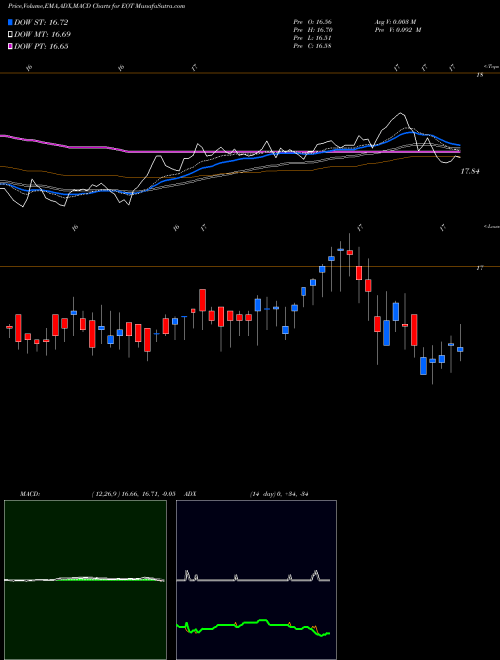Viewport: 500px width, 660px height.
Task: Click the '<Lows' label at right edge
Action: pos(491,226)
